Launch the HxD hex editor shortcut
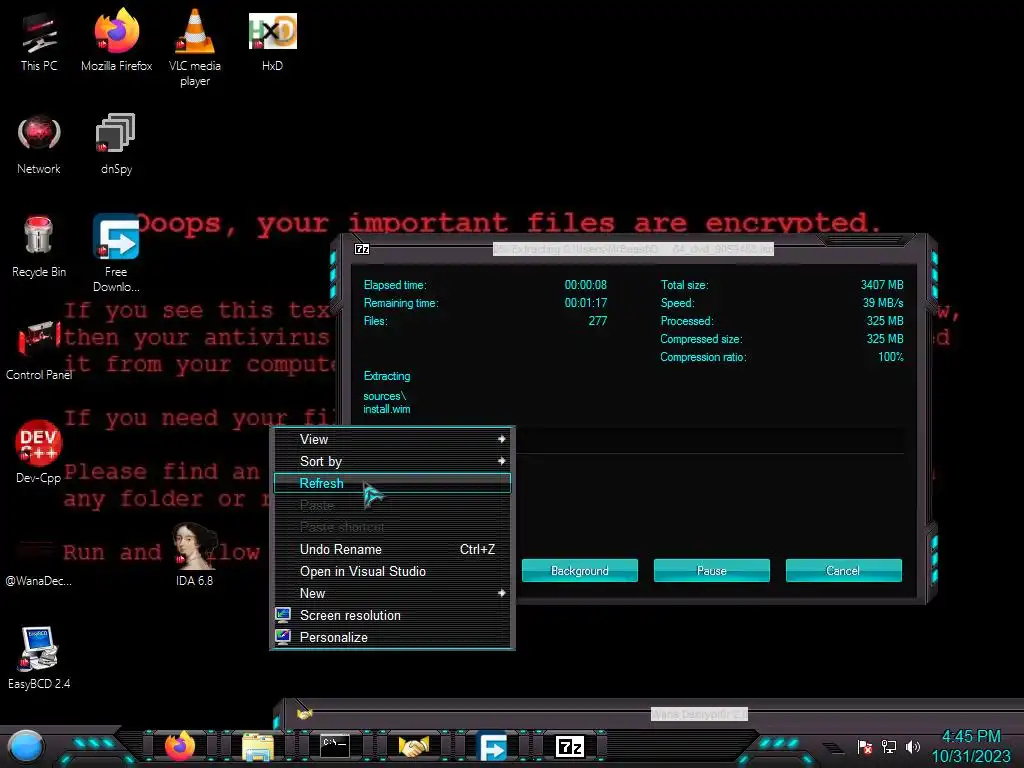This screenshot has height=768, width=1024. [x=272, y=41]
